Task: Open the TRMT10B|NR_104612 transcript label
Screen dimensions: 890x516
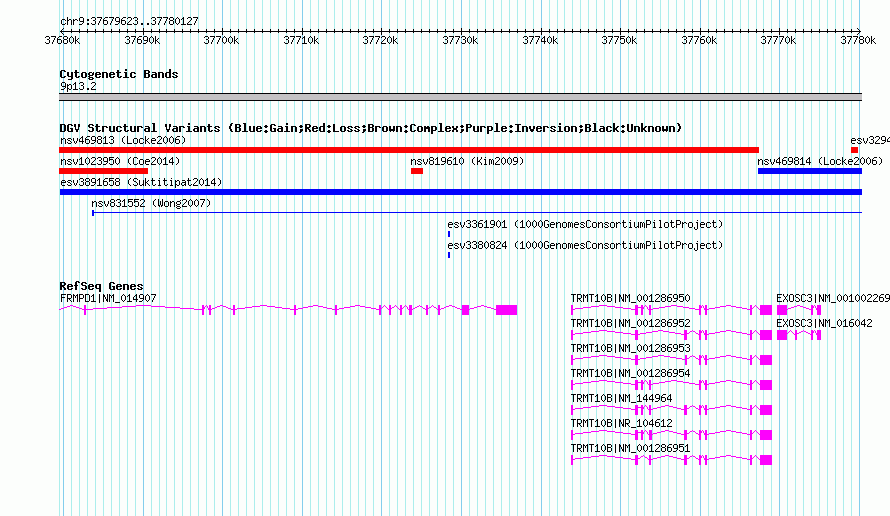Action: (622, 423)
